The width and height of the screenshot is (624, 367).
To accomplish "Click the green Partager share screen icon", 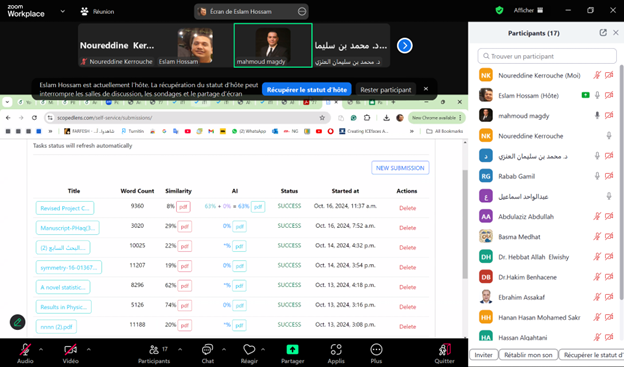I will (292, 349).
